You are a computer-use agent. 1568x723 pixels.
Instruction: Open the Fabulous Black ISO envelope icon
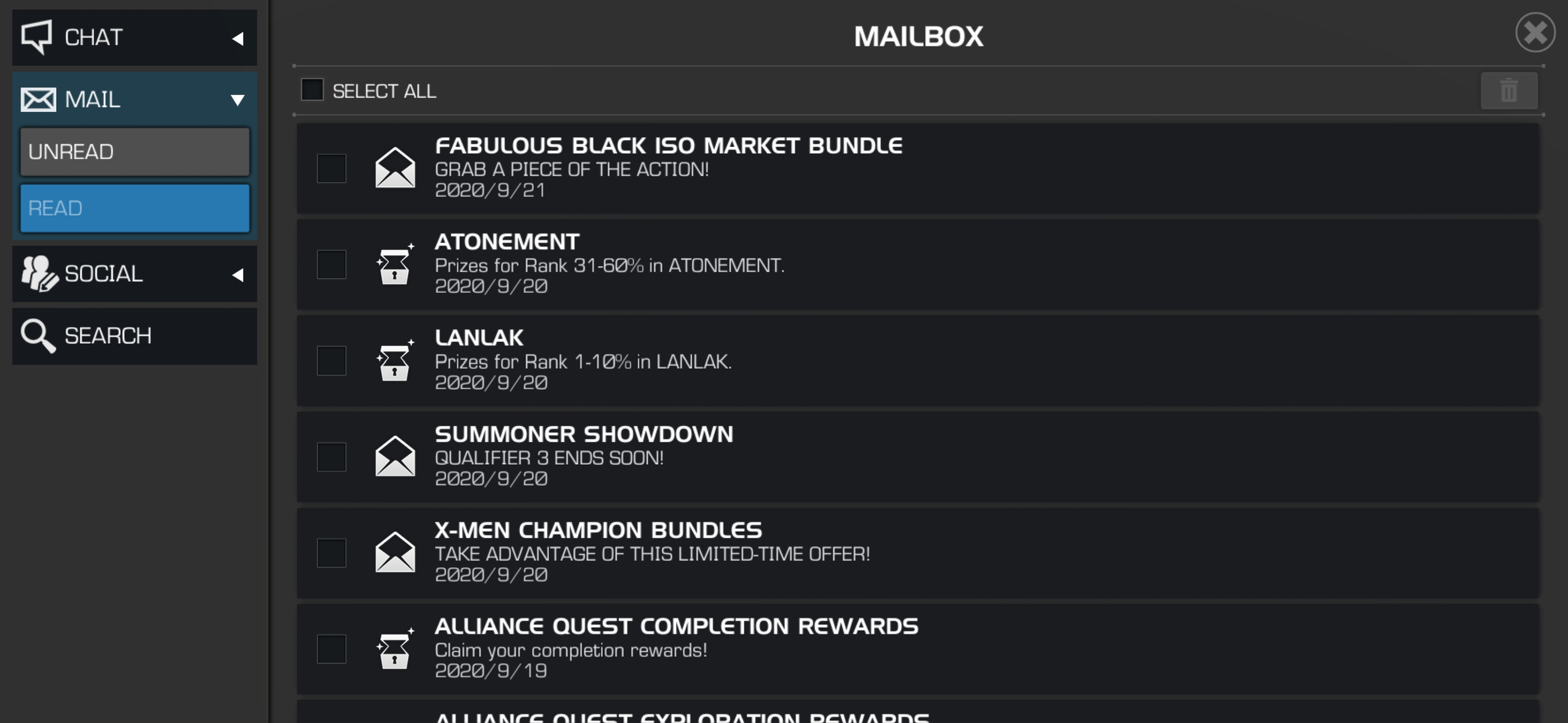[x=395, y=167]
